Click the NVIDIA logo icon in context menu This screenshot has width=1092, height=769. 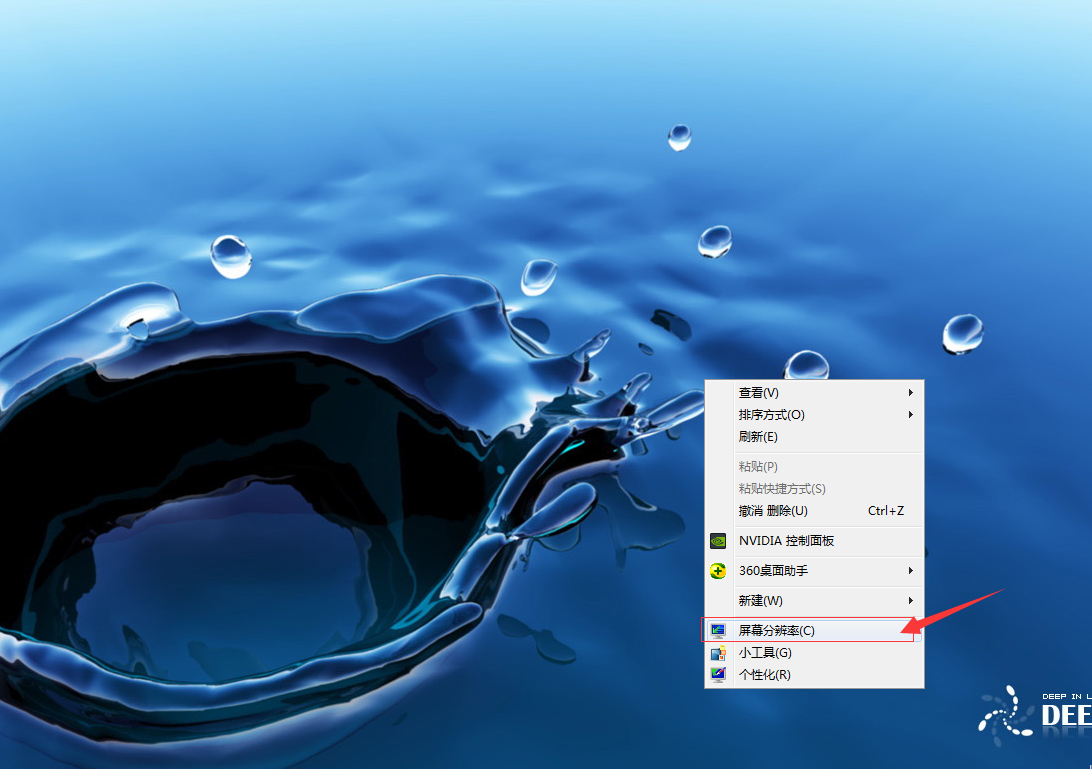click(x=717, y=541)
